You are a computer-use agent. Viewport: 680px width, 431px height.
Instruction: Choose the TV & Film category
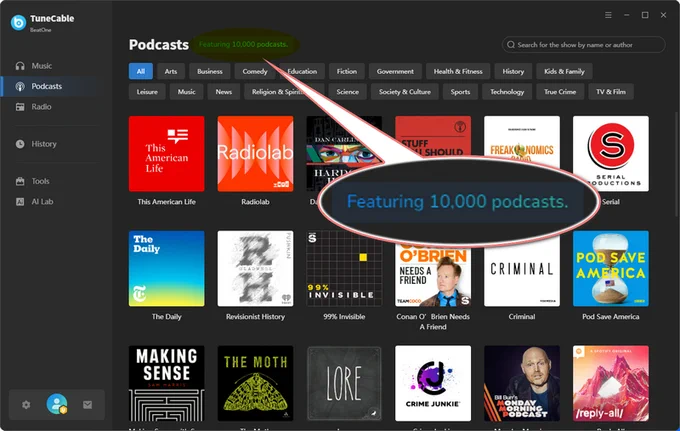[611, 92]
